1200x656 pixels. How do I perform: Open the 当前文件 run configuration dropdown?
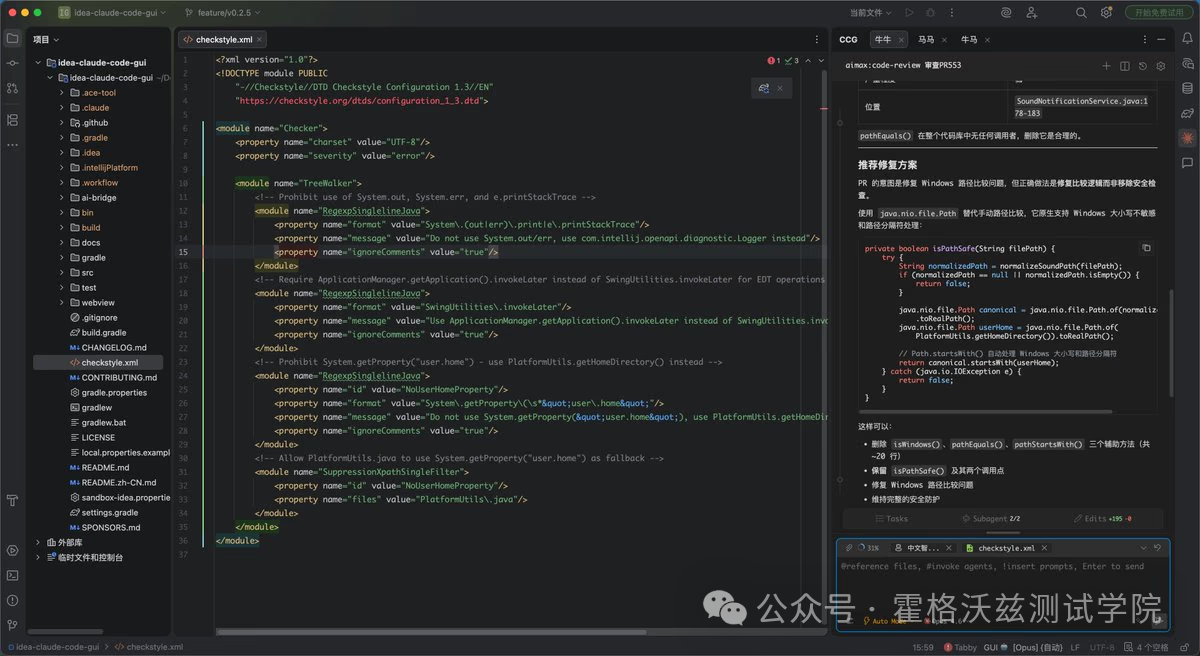pyautogui.click(x=870, y=13)
